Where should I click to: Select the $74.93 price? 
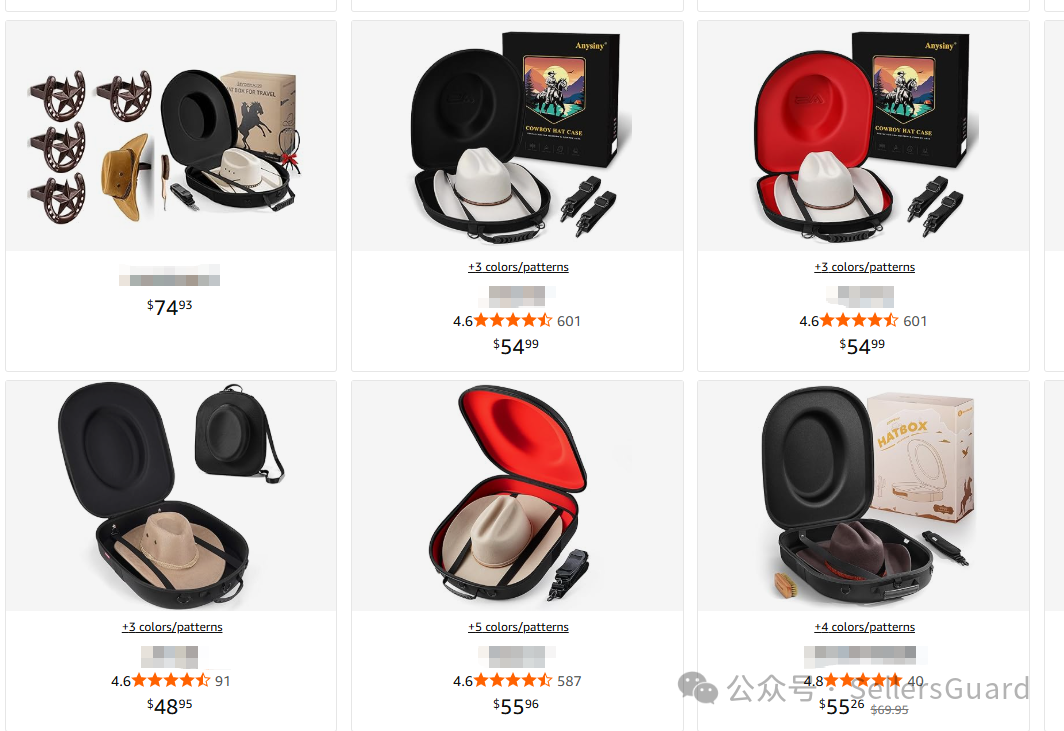click(170, 307)
